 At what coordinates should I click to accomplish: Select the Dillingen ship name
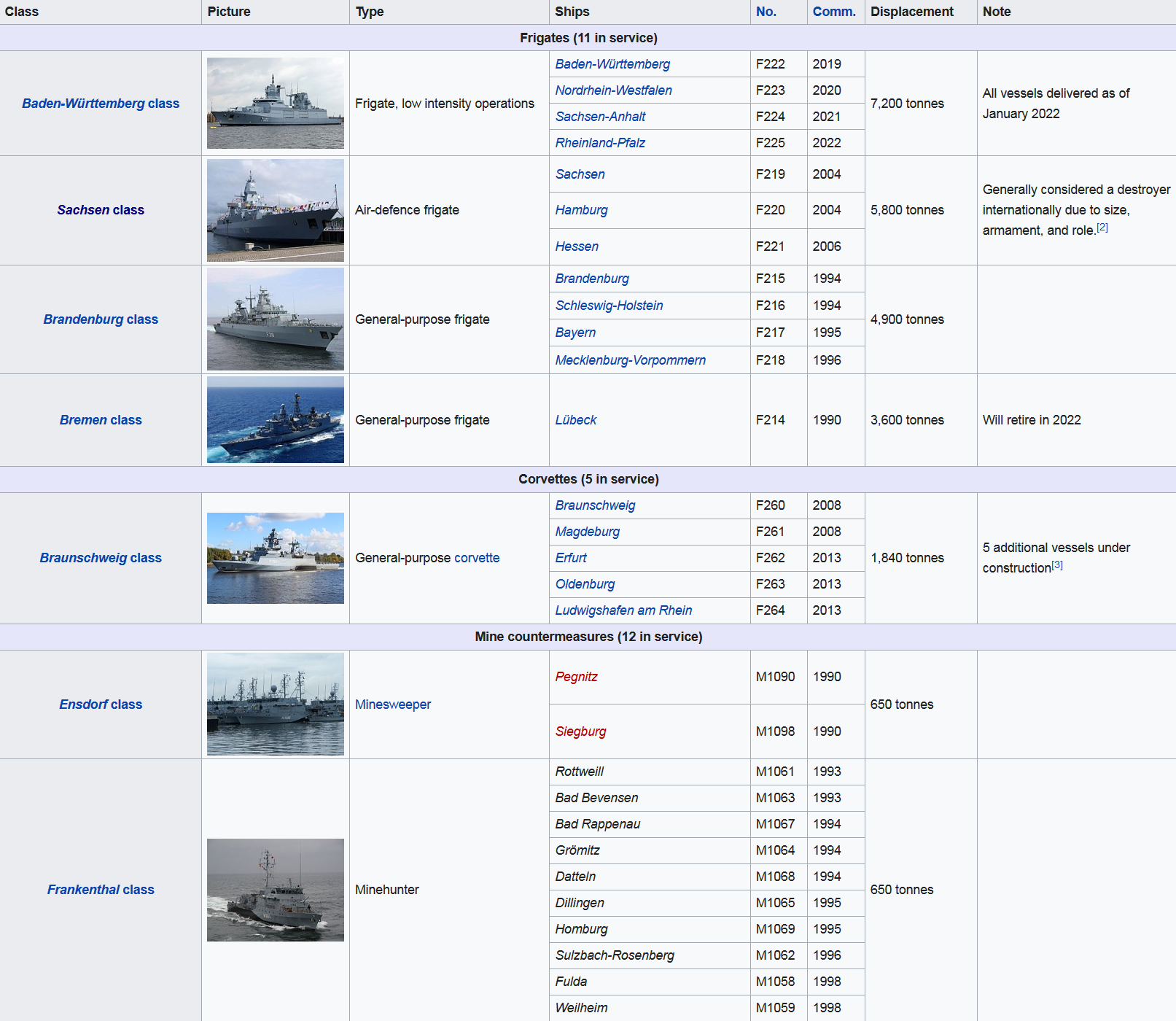pos(580,903)
